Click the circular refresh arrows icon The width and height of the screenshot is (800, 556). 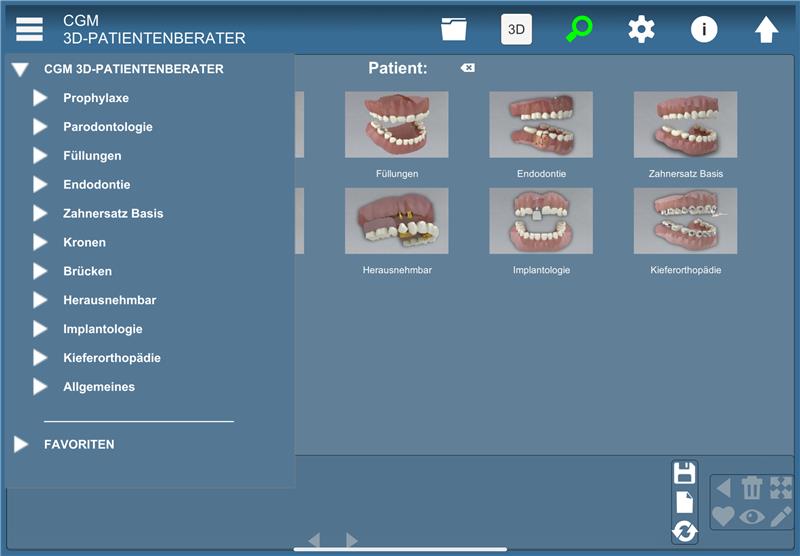685,531
